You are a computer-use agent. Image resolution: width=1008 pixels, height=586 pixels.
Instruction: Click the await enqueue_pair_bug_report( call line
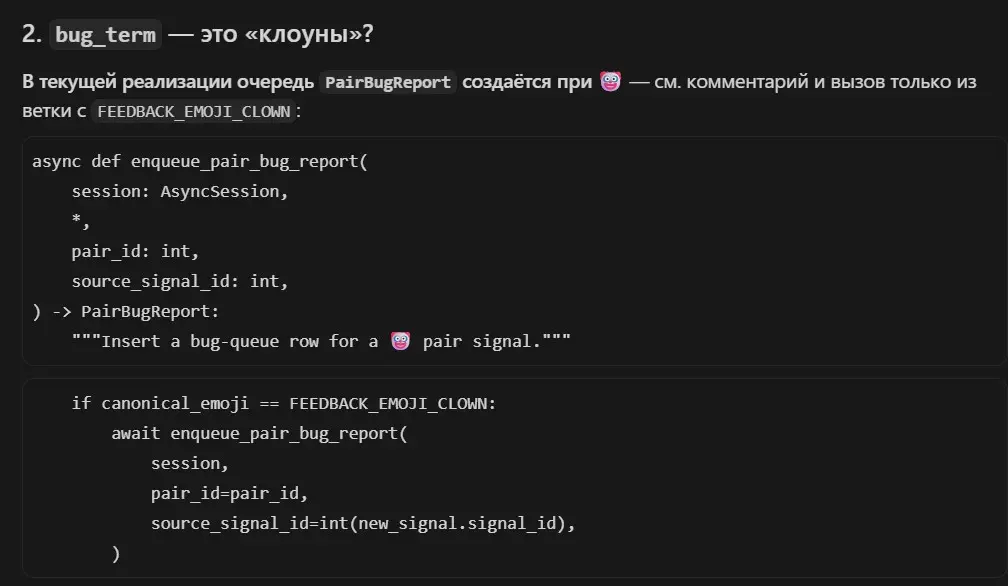[259, 433]
